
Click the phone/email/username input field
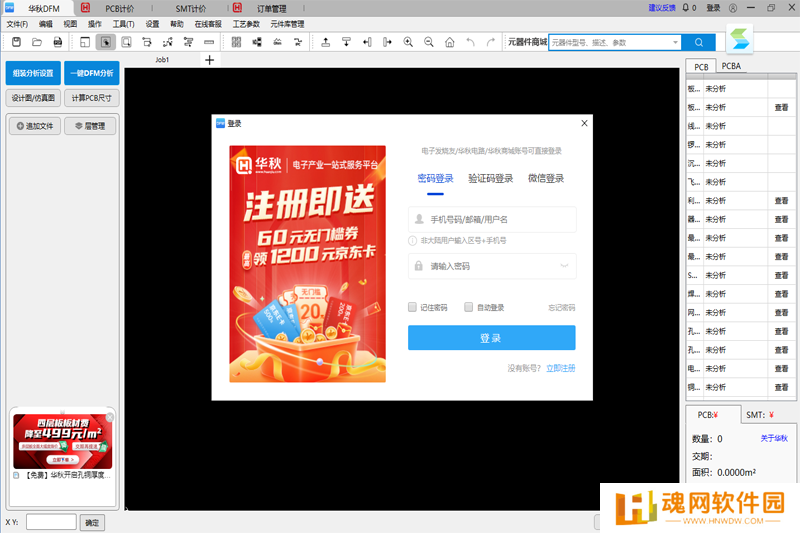click(x=492, y=219)
